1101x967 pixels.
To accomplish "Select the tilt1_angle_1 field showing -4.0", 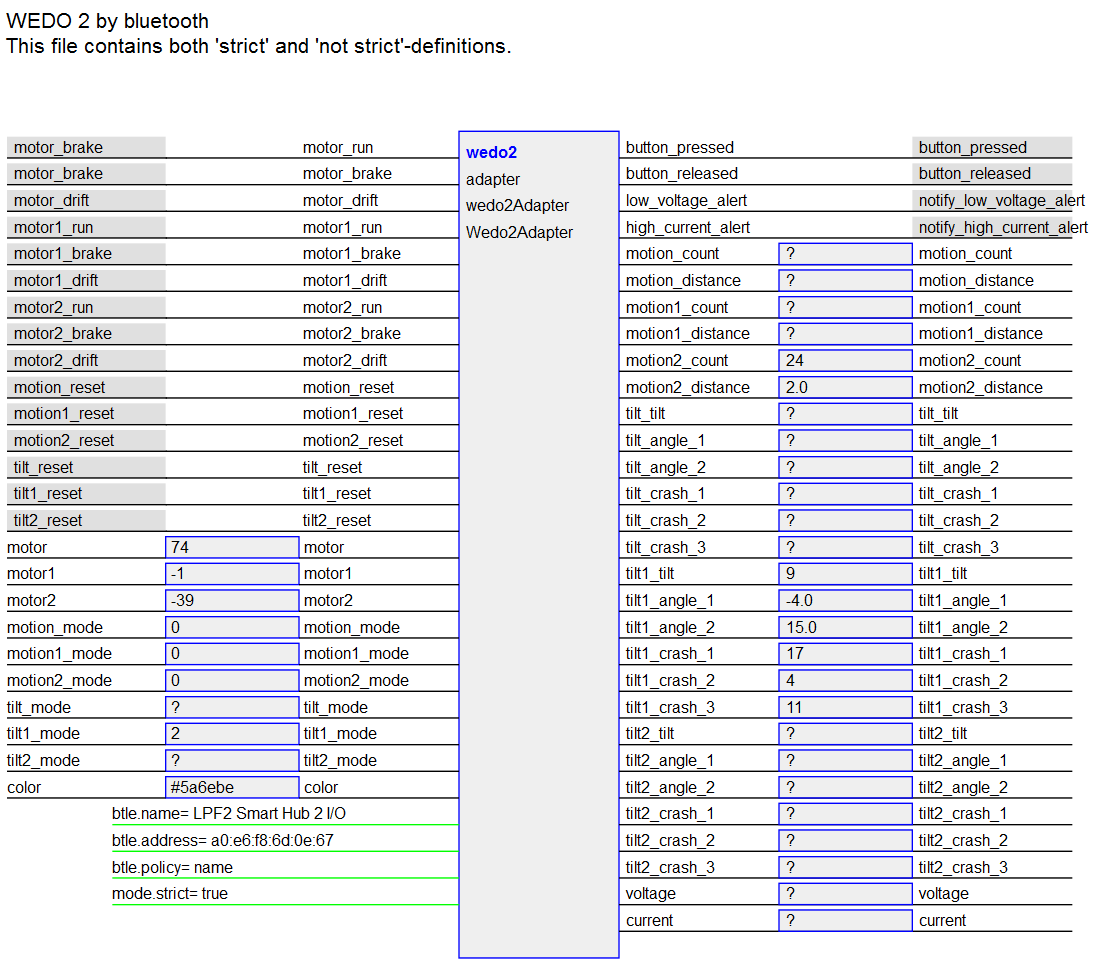I will pyautogui.click(x=845, y=600).
